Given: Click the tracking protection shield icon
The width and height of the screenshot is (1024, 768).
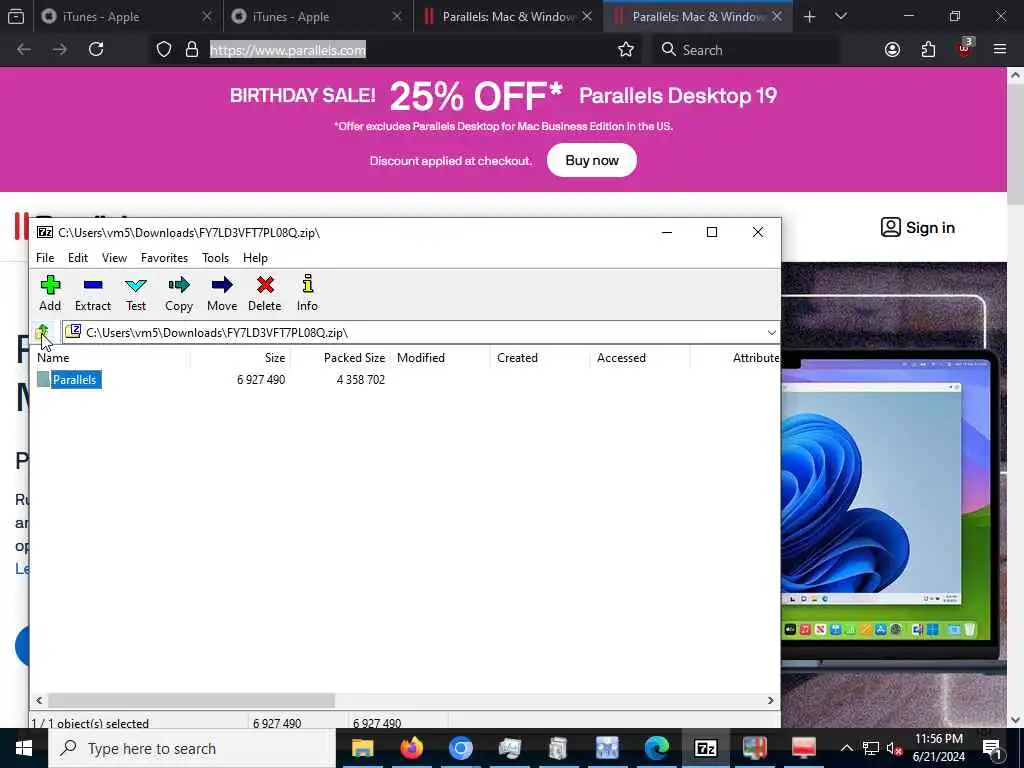Looking at the screenshot, I should point(164,50).
